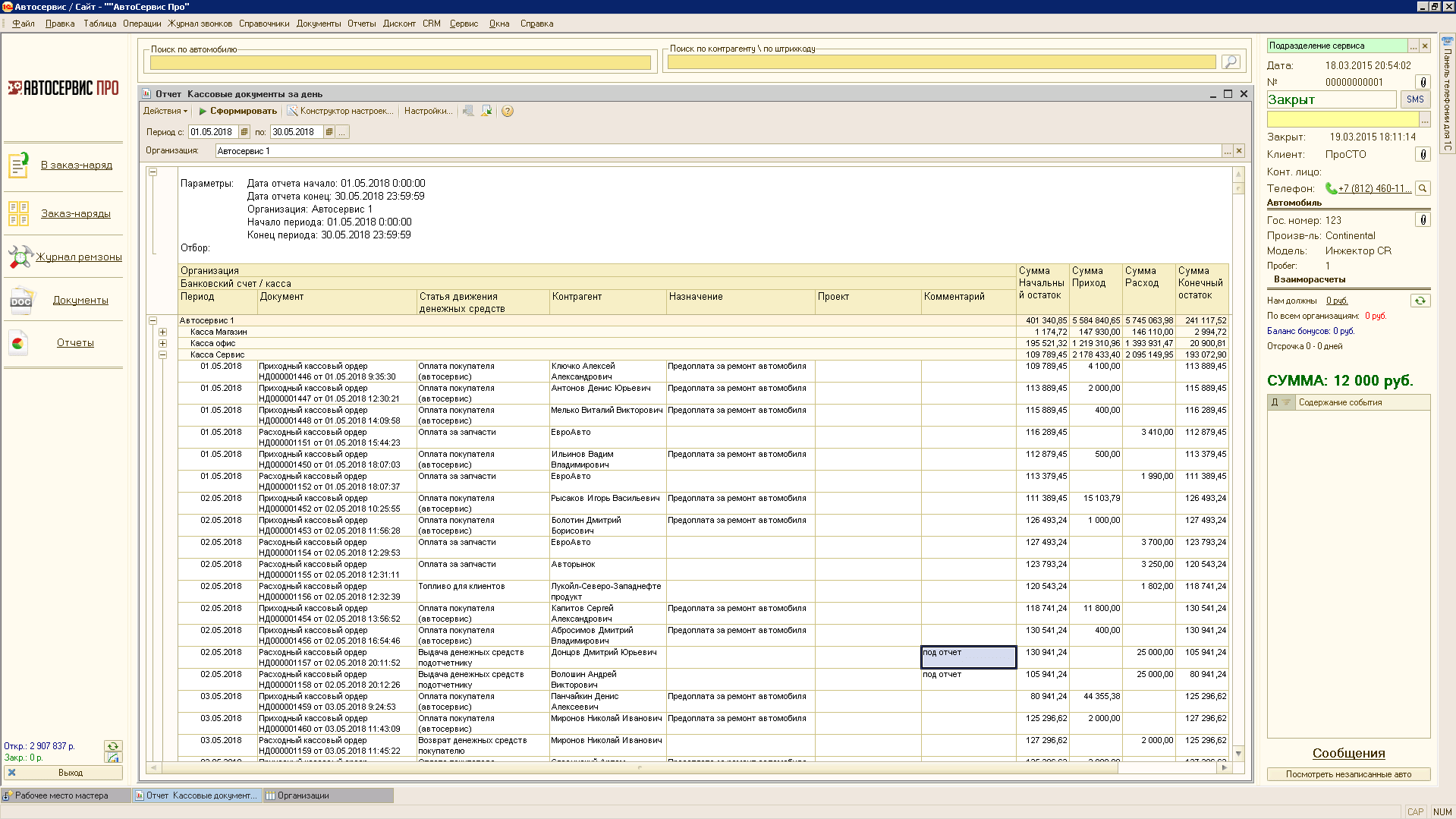The width and height of the screenshot is (1456, 819).
Task: Open the Заказ-наряды link in sidebar
Action: pyautogui.click(x=76, y=214)
